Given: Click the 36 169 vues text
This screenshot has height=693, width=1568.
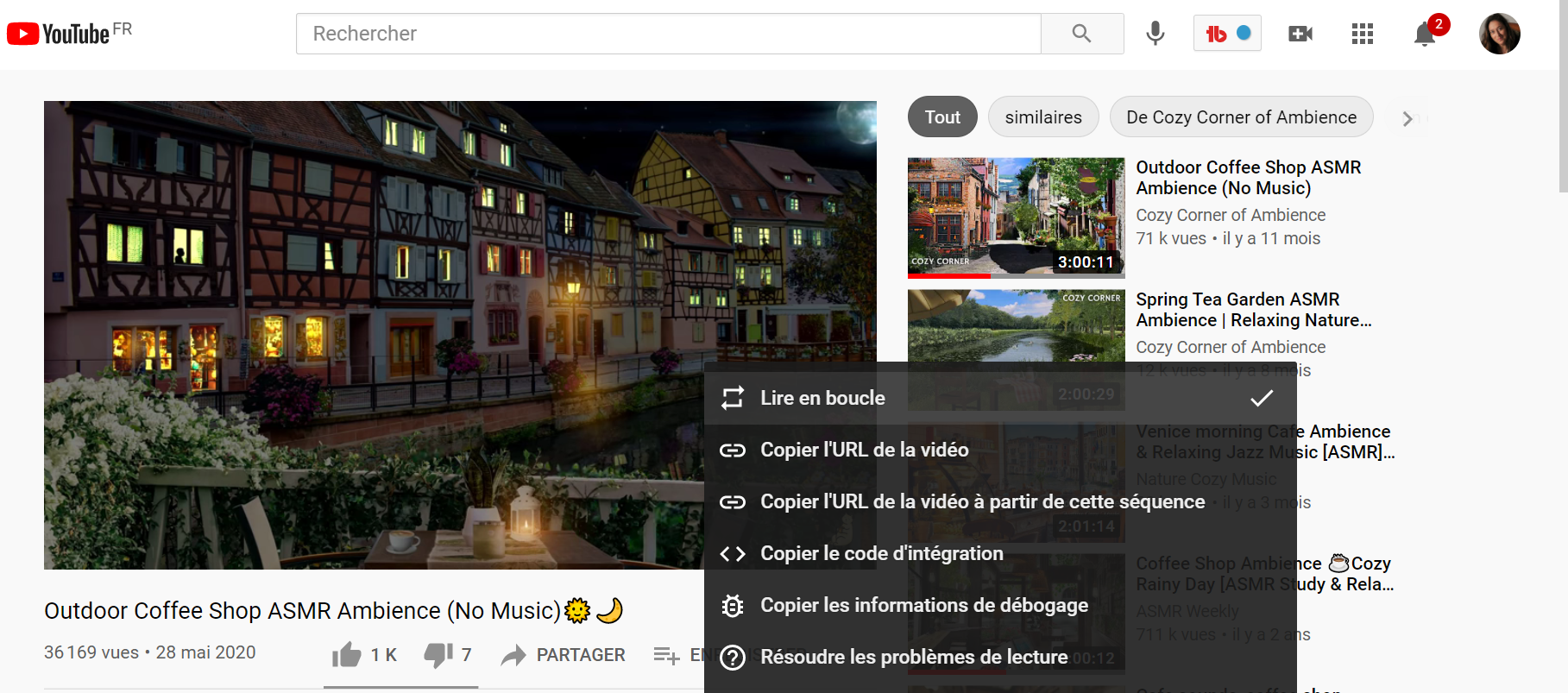Looking at the screenshot, I should click(x=91, y=652).
